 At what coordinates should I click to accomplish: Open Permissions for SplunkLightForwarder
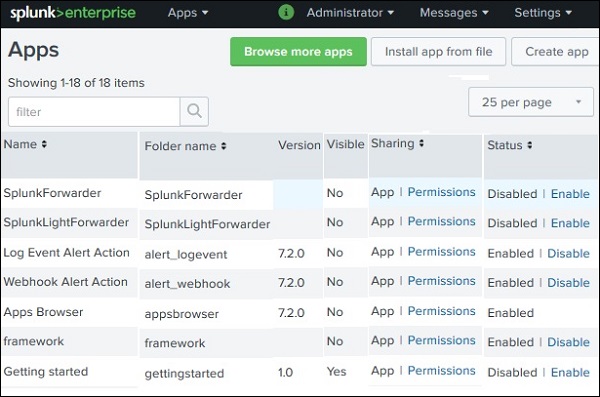point(442,221)
